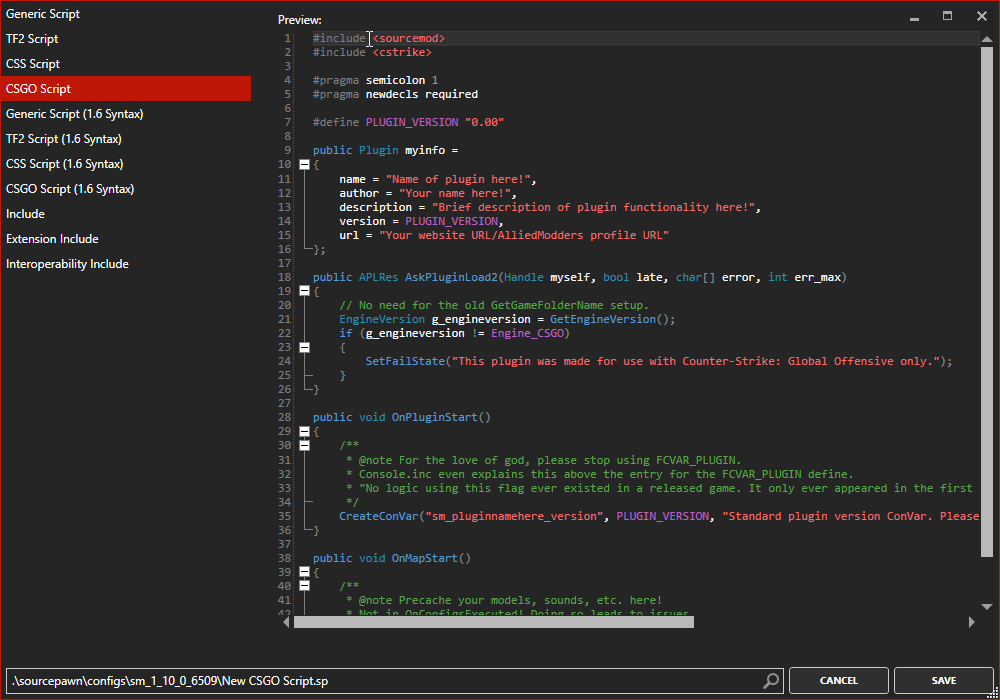Click the vertical scrollbar up arrow
This screenshot has height=700, width=1000.
coord(987,39)
